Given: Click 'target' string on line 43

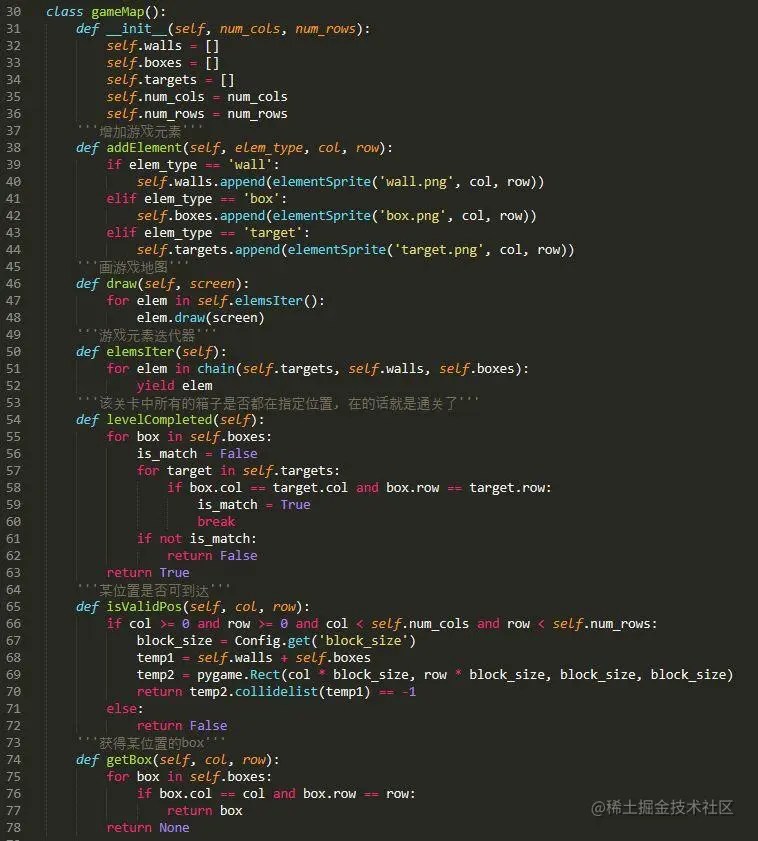Looking at the screenshot, I should (273, 233).
